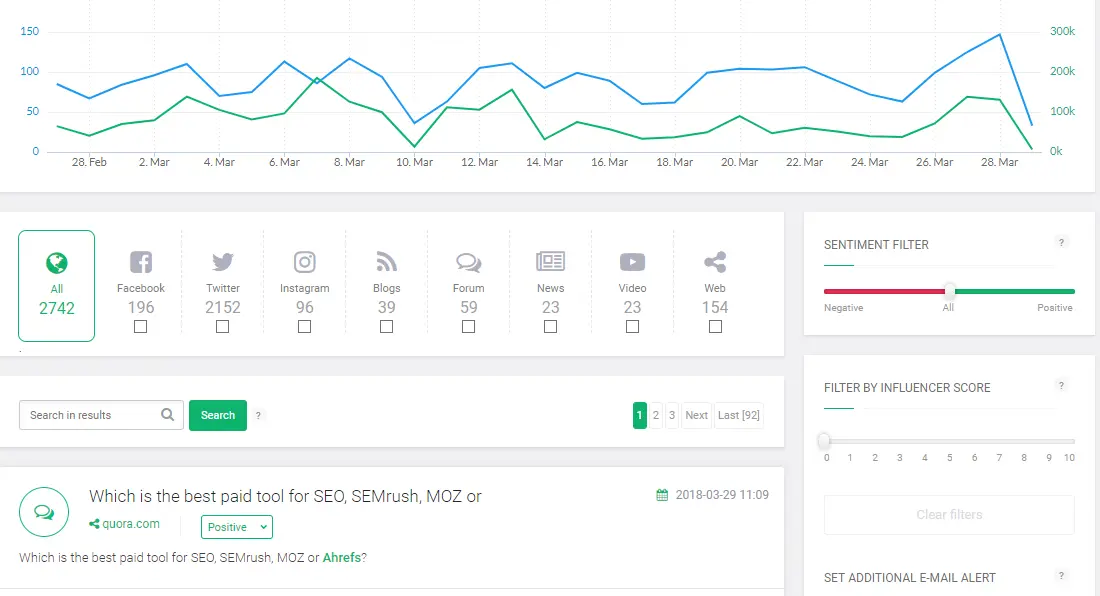
Task: Click the Web share icon
Action: point(715,262)
